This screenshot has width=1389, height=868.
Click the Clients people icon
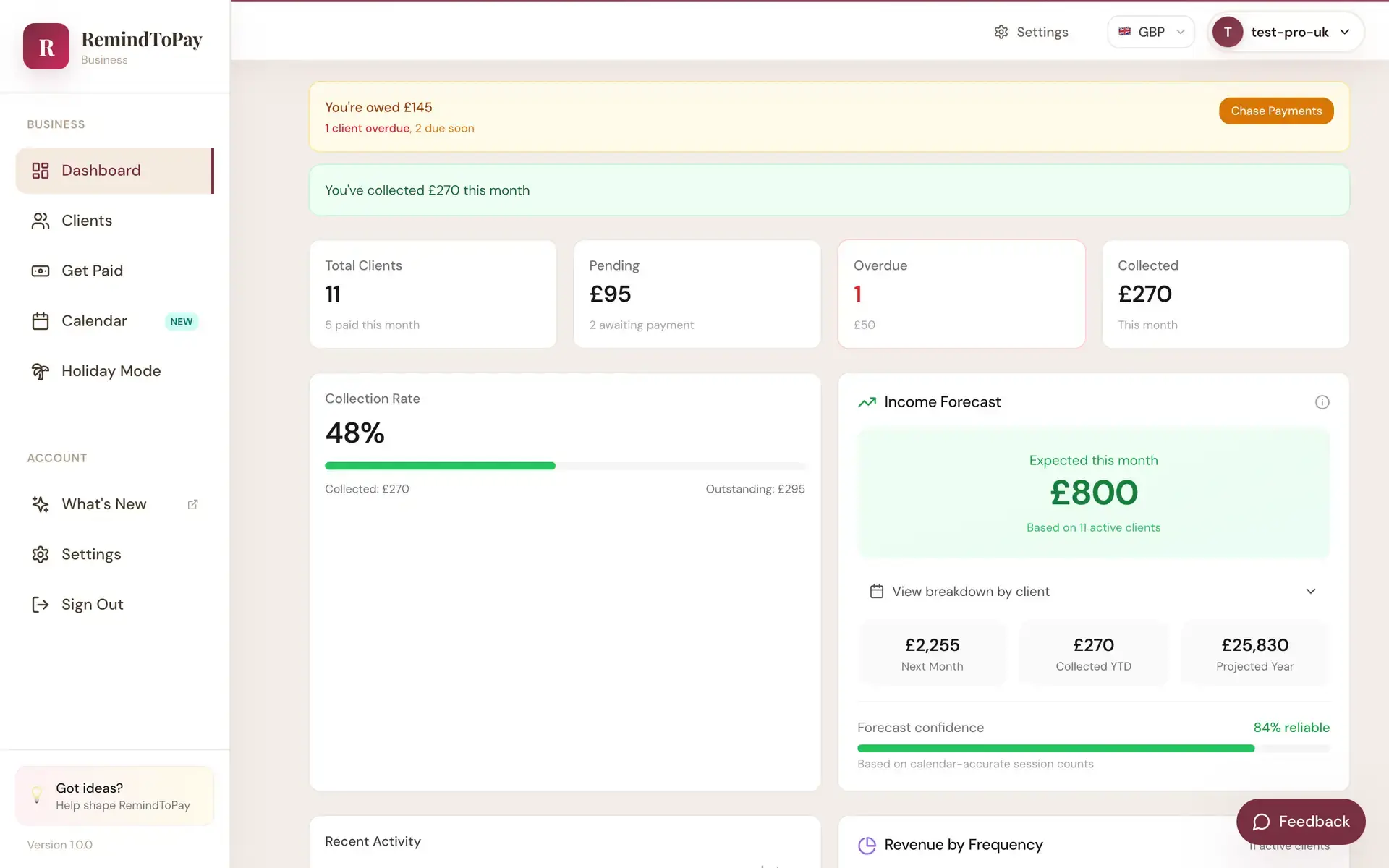(x=41, y=221)
